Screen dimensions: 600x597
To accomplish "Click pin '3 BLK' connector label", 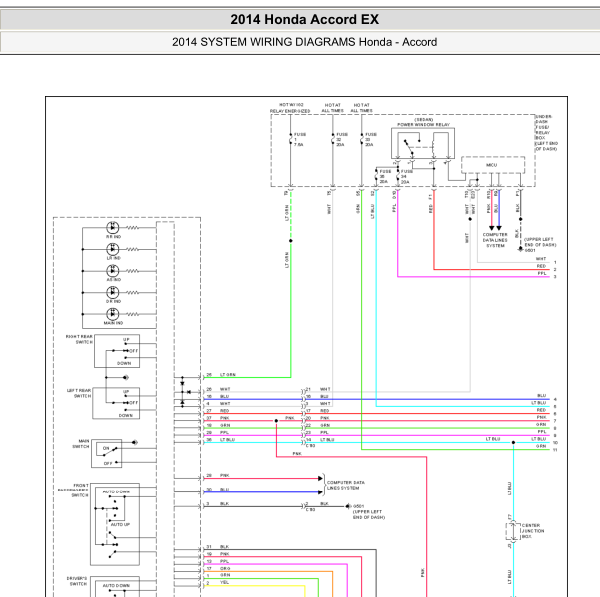I will click(x=218, y=504).
